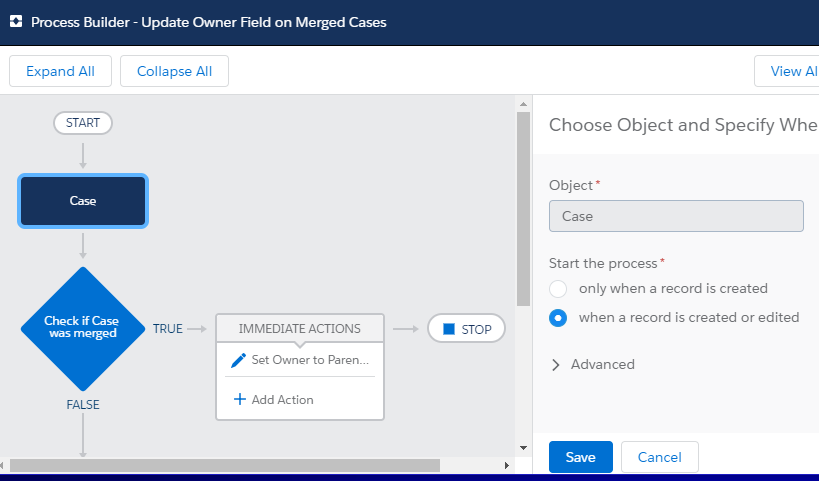This screenshot has height=481, width=819.
Task: Click the canvas scroll-up arrow
Action: pyautogui.click(x=523, y=104)
